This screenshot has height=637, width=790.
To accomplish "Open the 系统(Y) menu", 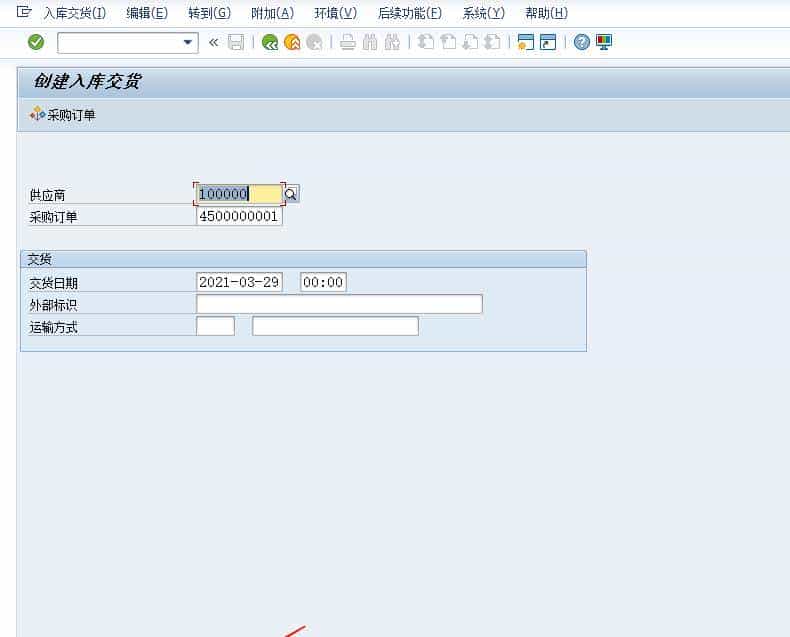I will click(x=484, y=13).
